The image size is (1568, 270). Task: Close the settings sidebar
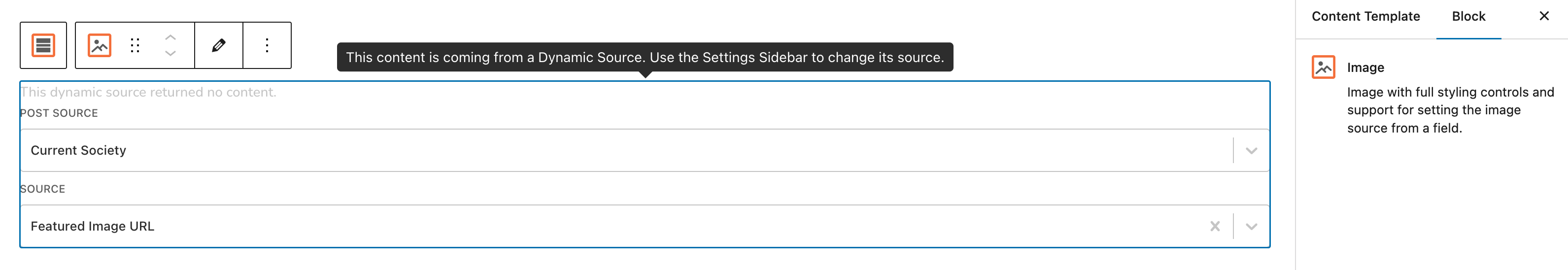(1544, 16)
